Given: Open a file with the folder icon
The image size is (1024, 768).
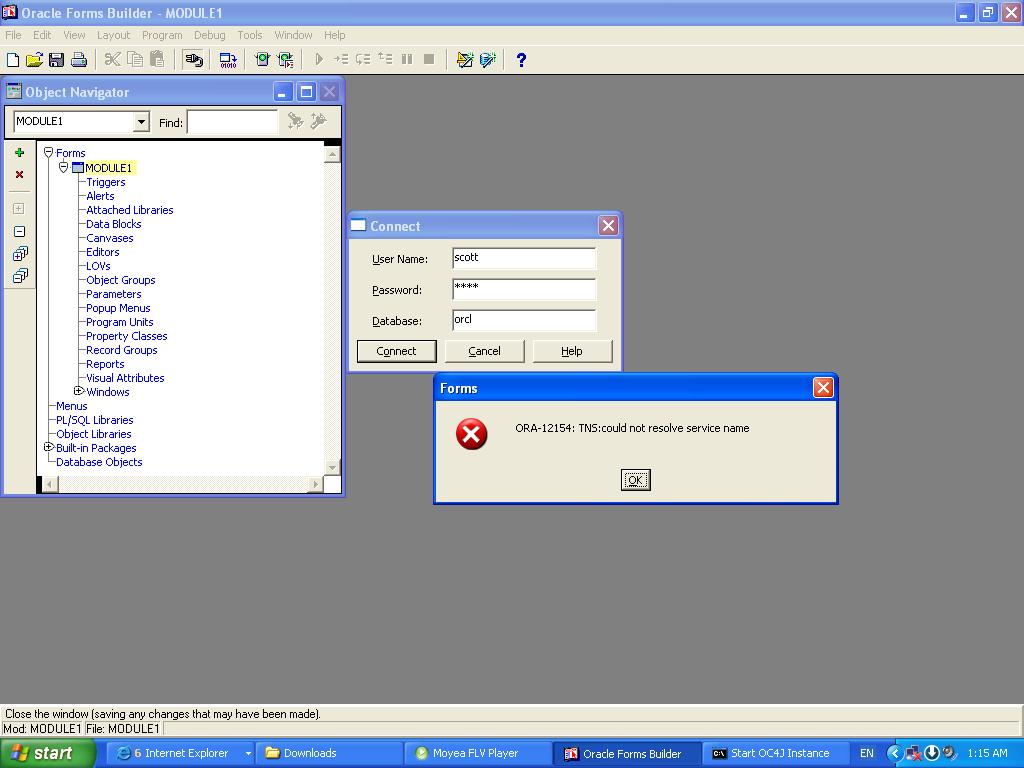Looking at the screenshot, I should (35, 60).
